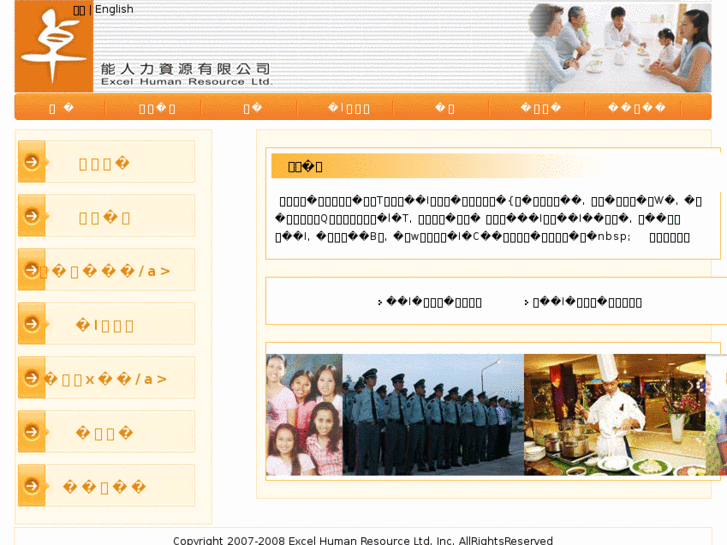
Task: Open the bottom sidebar menu entry
Action: [104, 487]
